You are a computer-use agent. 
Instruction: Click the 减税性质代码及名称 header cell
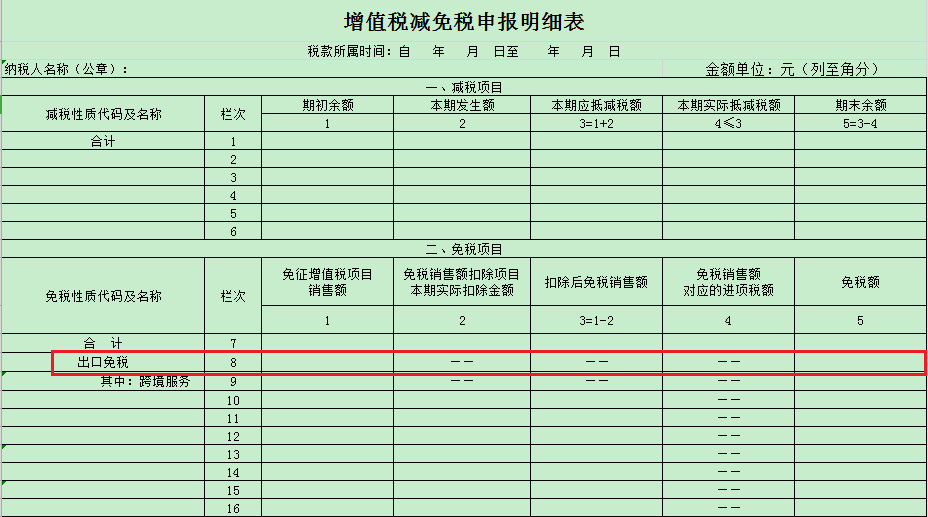click(103, 114)
